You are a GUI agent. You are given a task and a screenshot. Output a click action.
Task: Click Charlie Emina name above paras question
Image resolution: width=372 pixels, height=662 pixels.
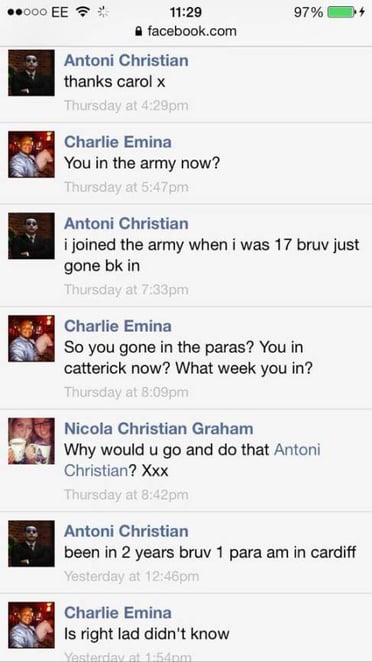(118, 326)
